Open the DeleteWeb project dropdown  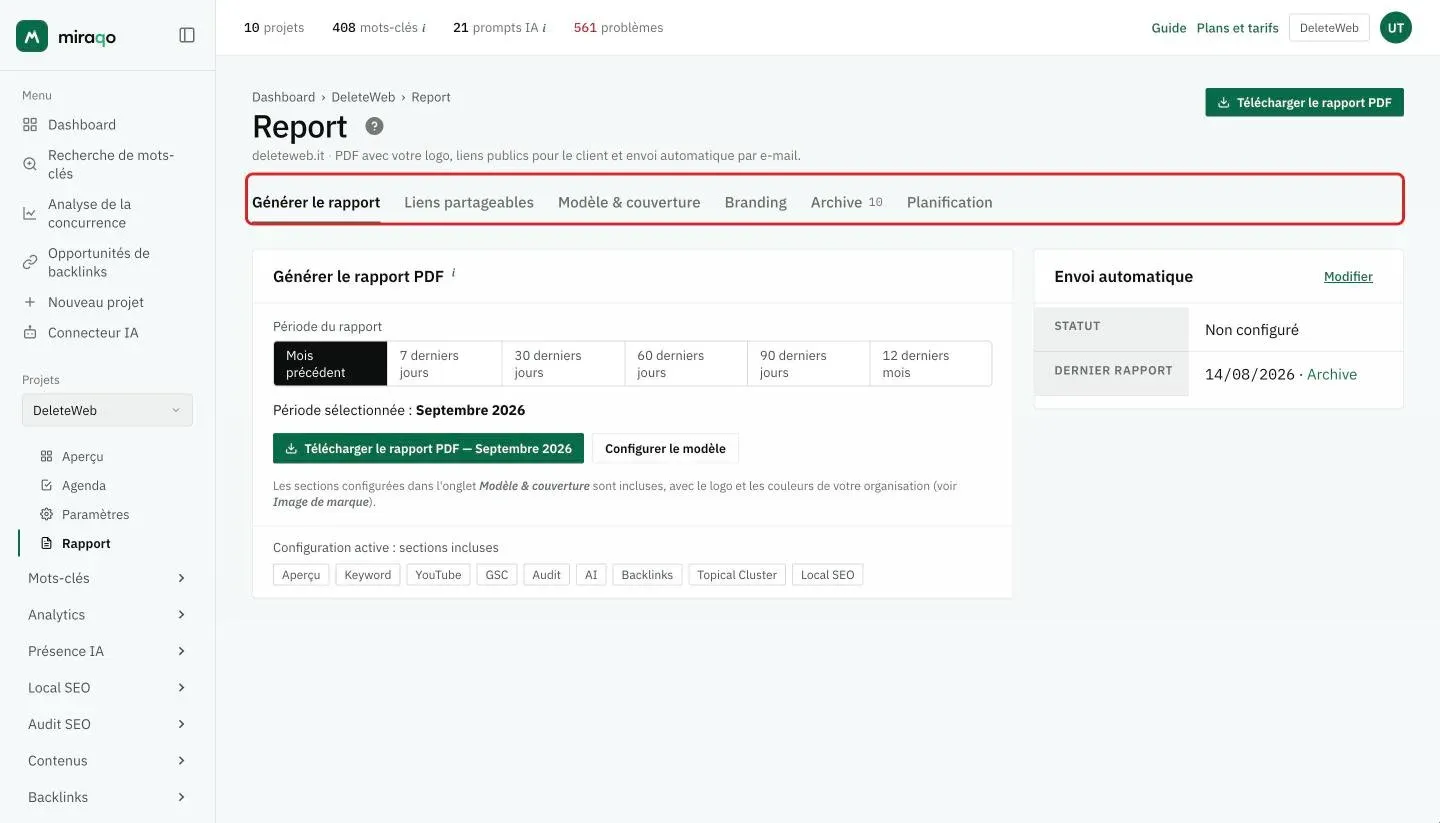[x=107, y=410]
